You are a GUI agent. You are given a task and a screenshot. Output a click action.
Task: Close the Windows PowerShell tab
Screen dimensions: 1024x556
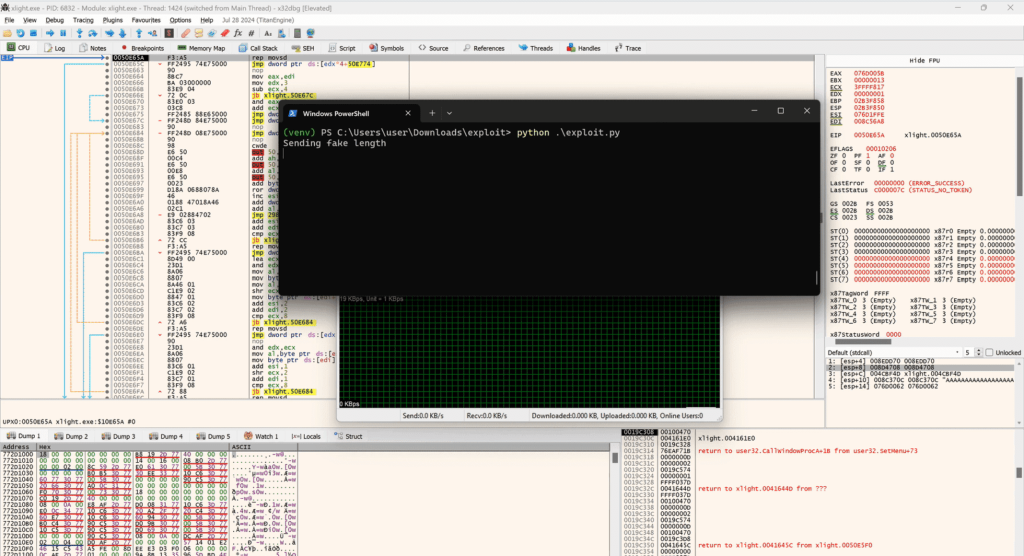tap(408, 113)
